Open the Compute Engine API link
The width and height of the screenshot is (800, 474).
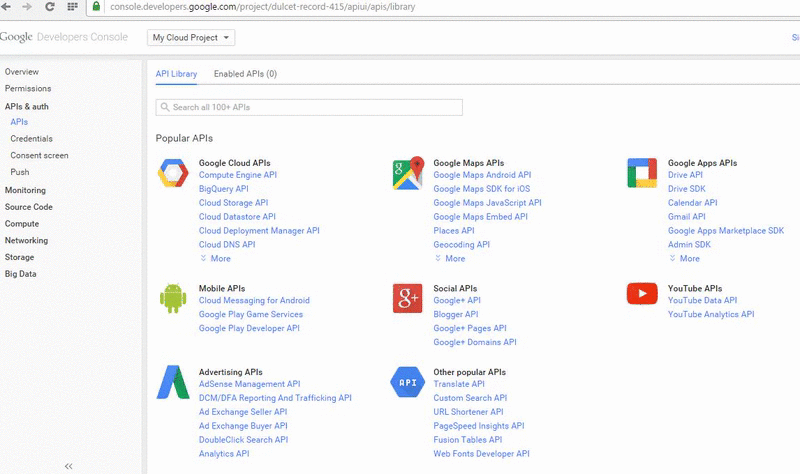238,175
